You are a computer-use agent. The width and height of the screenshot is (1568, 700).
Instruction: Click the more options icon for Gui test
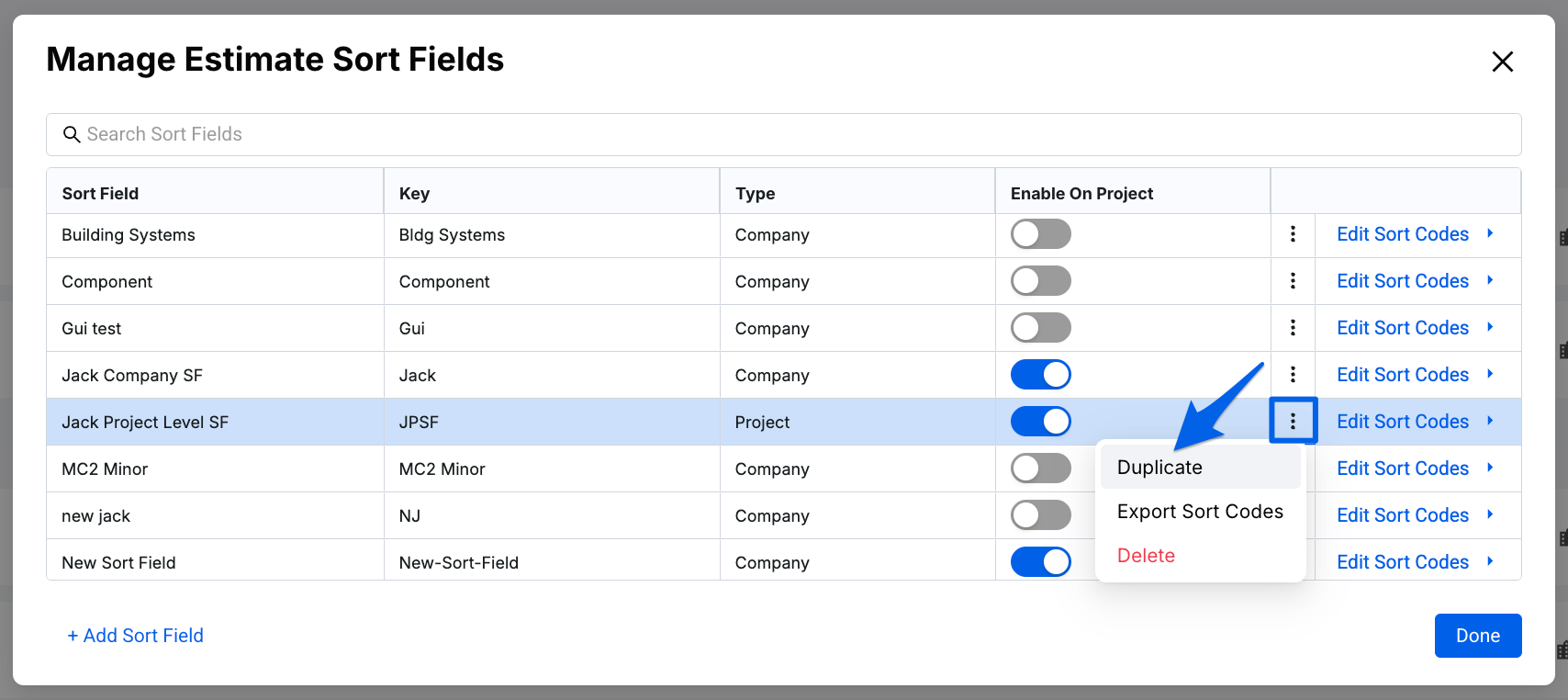(x=1293, y=328)
